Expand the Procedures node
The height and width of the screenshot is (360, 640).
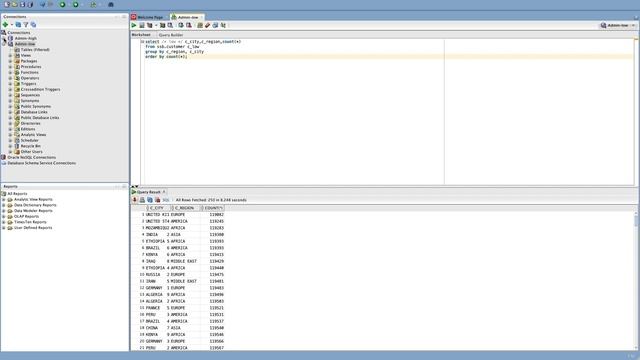pos(10,67)
